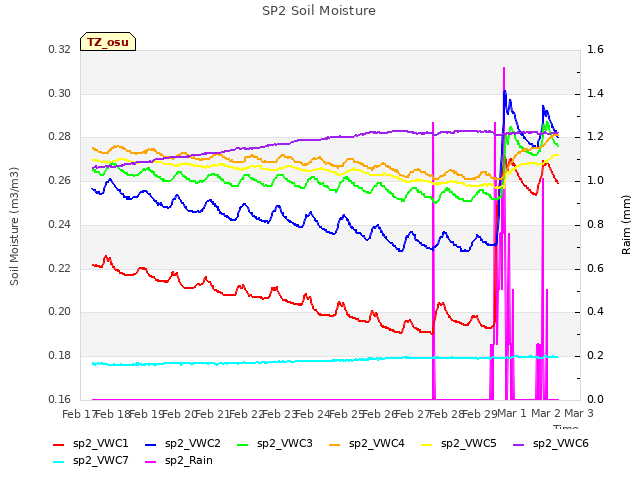Click the 1.0 right axis tick value
Viewport: 640px width, 480px height.
tap(595, 181)
